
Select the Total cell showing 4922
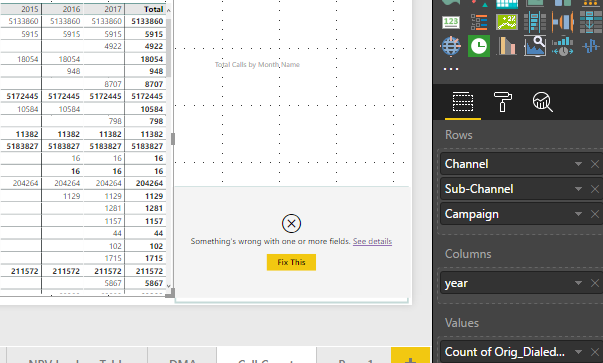[154, 46]
